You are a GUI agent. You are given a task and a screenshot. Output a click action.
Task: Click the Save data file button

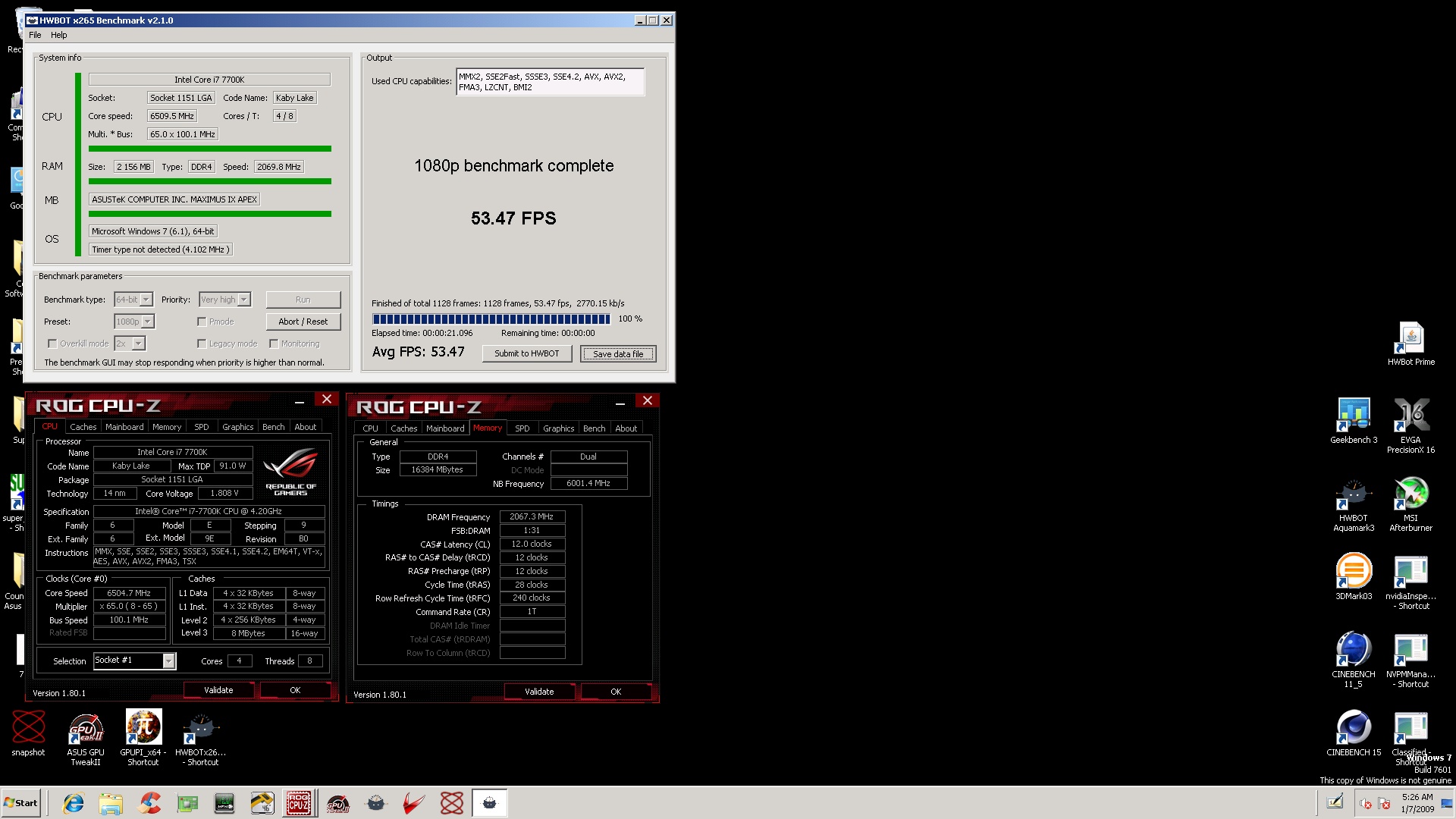tap(618, 354)
